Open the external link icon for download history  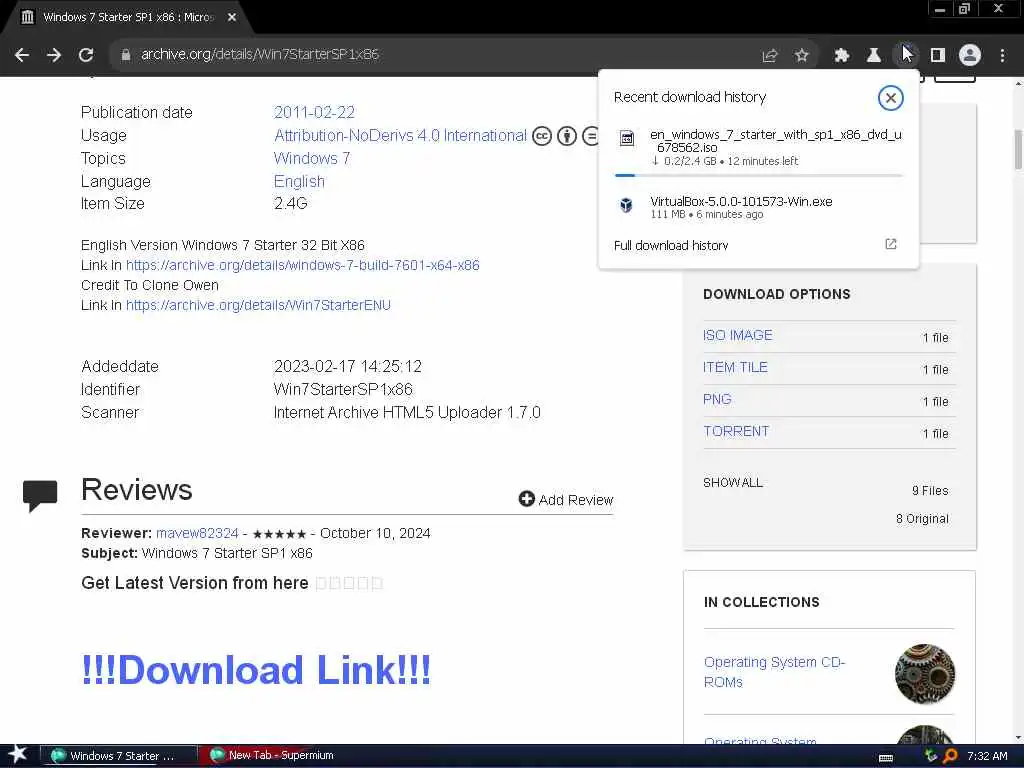(x=891, y=244)
